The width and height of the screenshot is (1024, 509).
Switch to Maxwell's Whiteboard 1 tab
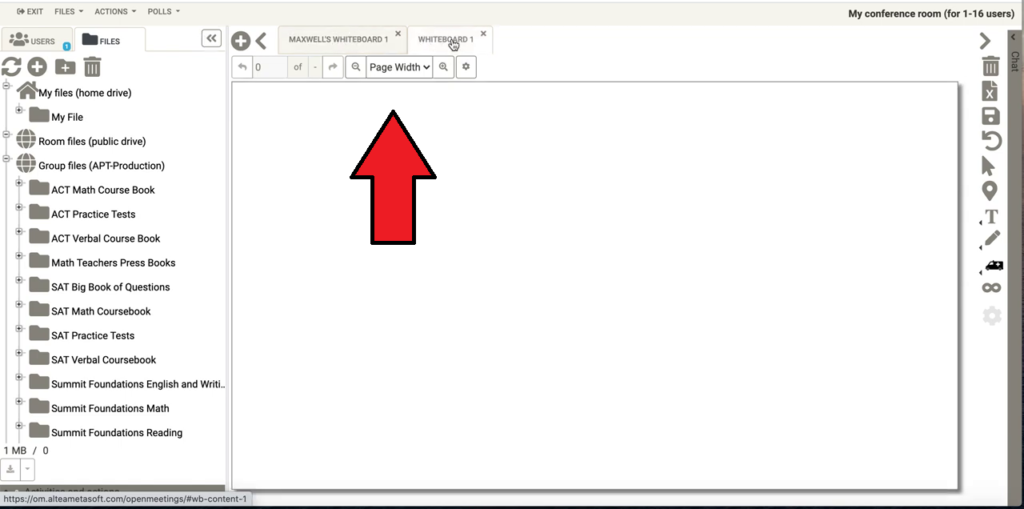click(x=337, y=40)
